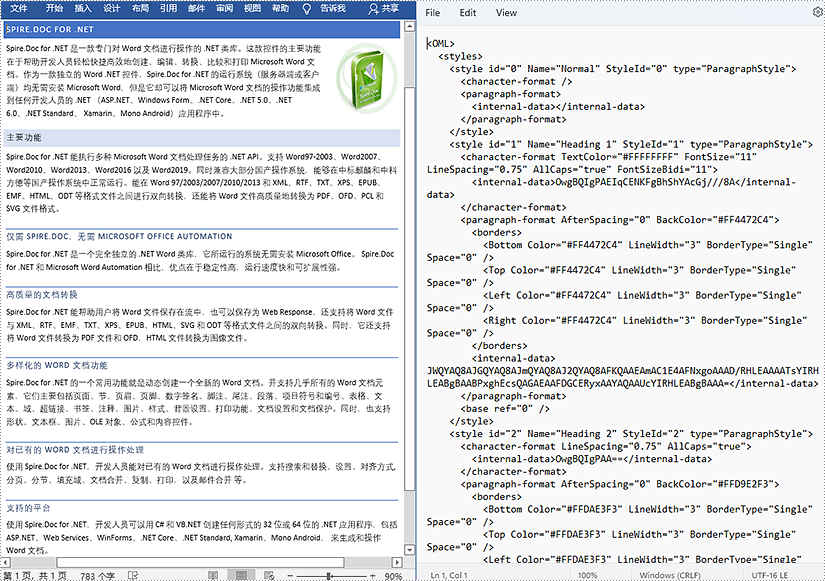The image size is (825, 581).
Task: Open the 插入 ribbon tab
Action: coord(83,8)
